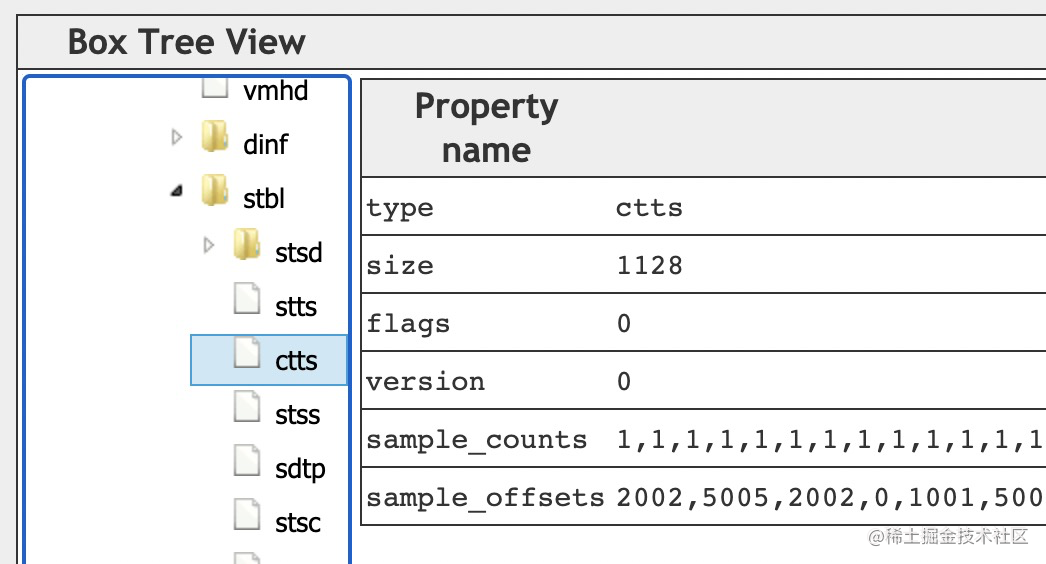Select the stsc box label
This screenshot has width=1046, height=564.
[x=298, y=523]
